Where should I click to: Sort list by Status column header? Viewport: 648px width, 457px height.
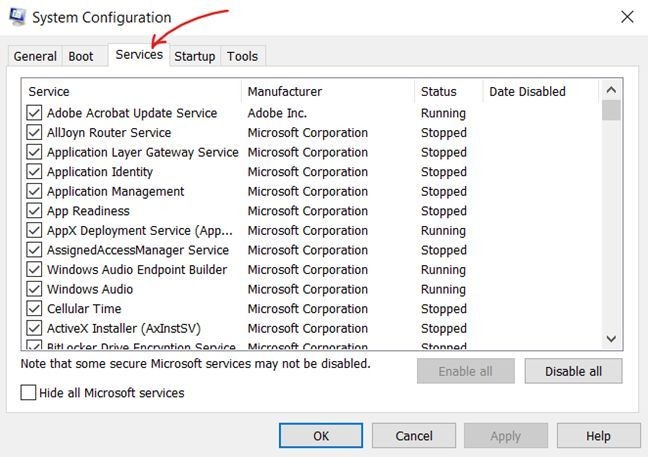pos(439,92)
